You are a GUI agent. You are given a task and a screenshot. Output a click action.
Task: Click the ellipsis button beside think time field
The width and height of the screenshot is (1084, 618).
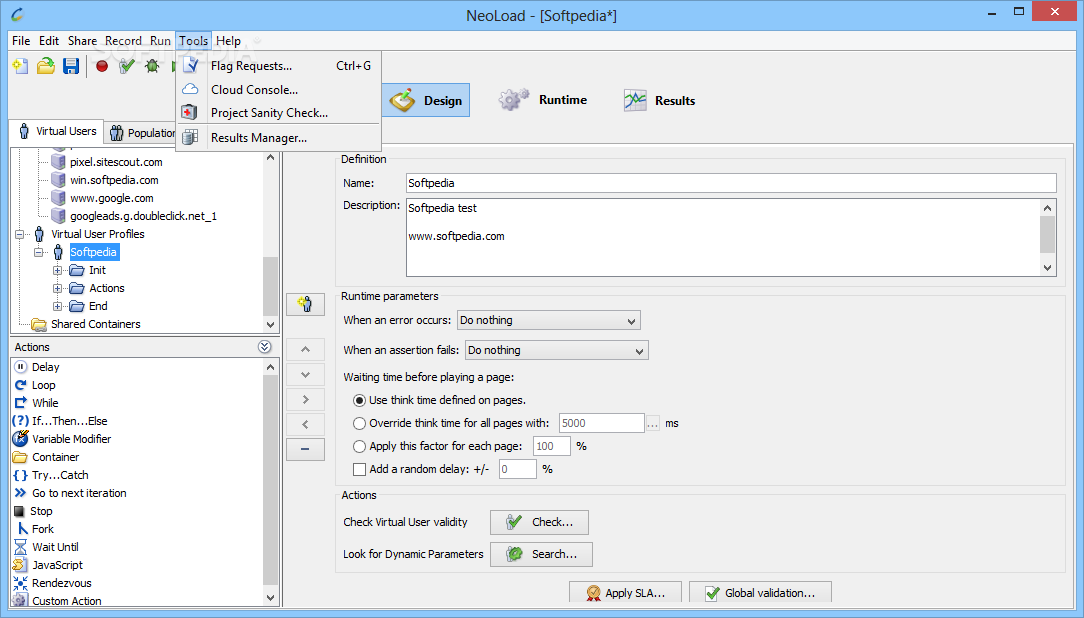coord(653,424)
